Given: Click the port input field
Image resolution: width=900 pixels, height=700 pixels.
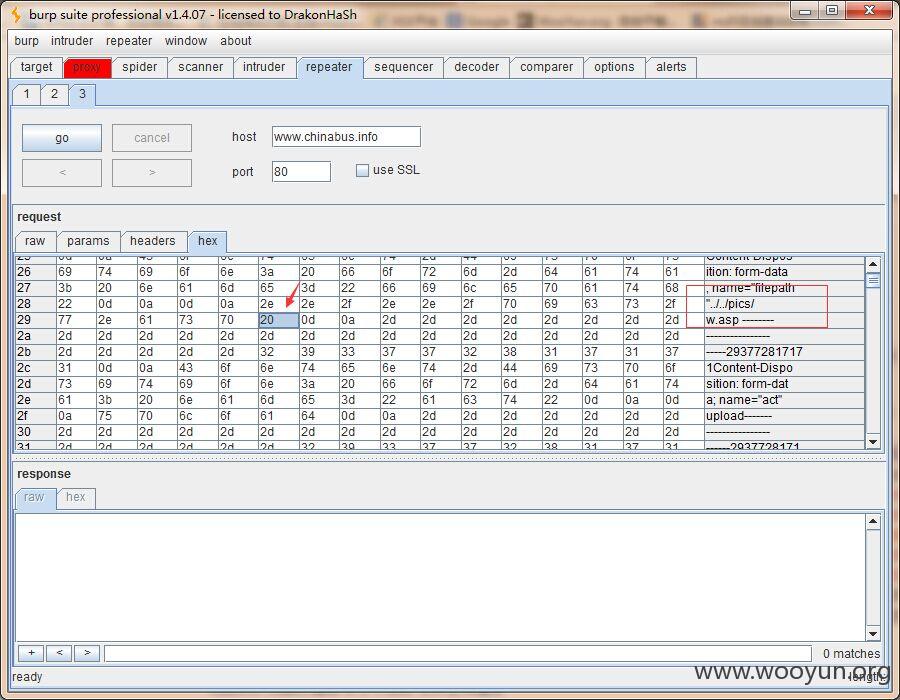Looking at the screenshot, I should pyautogui.click(x=301, y=172).
